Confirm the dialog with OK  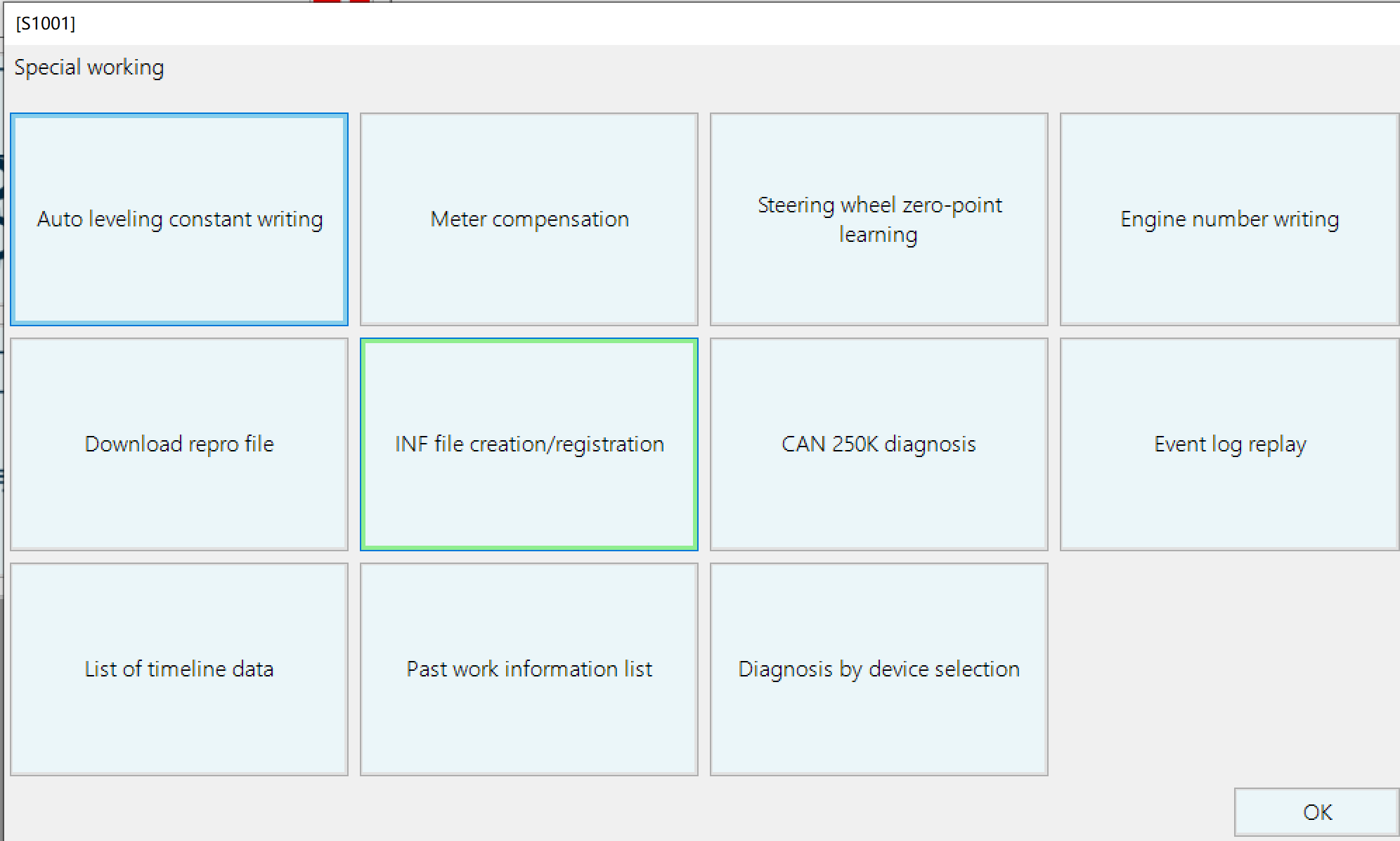1316,812
